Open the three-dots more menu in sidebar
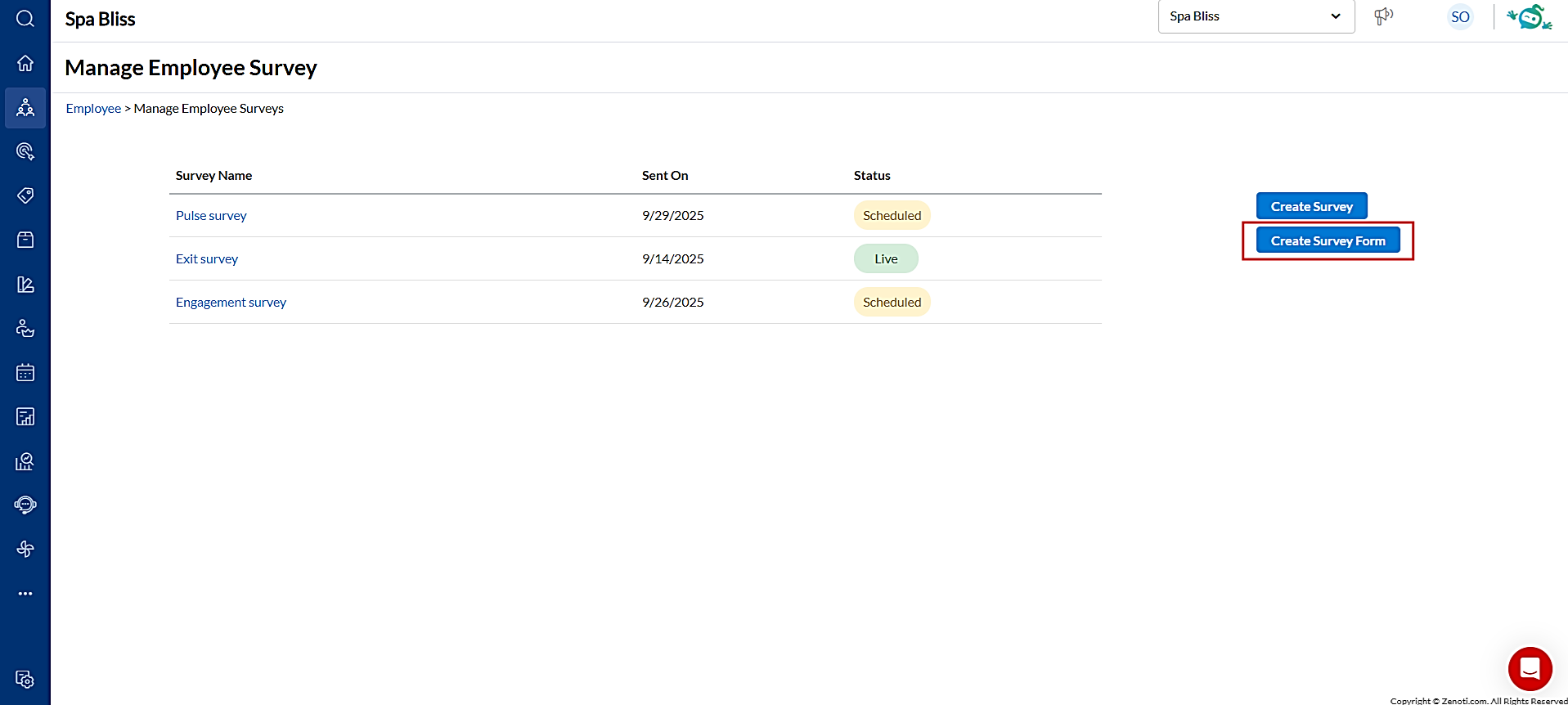 click(25, 594)
